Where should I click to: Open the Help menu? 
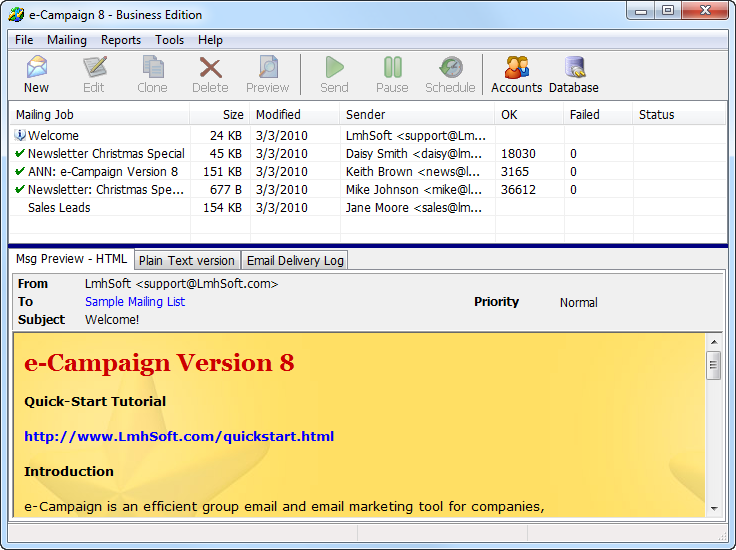[210, 40]
